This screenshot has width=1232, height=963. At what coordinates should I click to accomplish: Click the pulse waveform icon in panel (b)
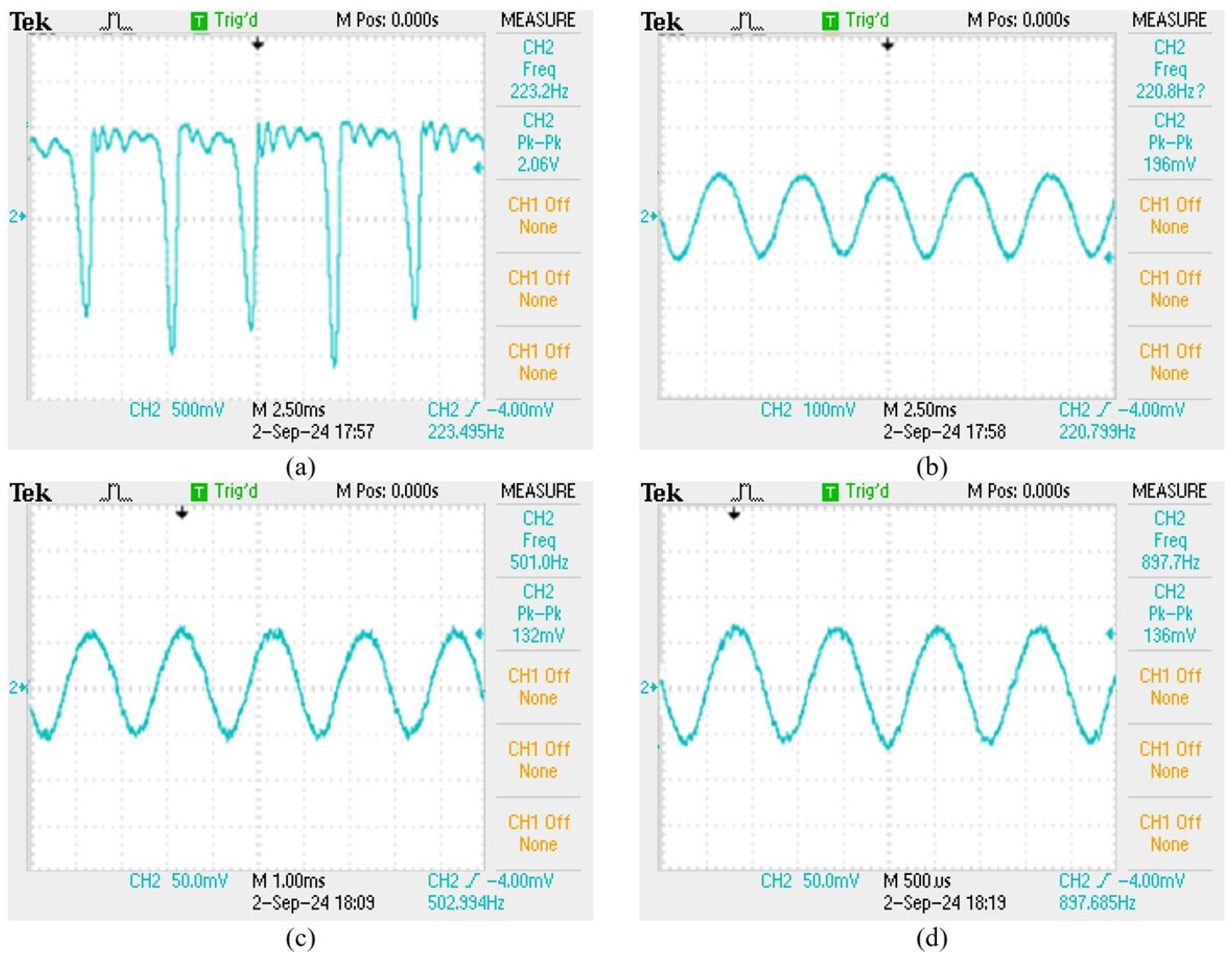[747, 22]
